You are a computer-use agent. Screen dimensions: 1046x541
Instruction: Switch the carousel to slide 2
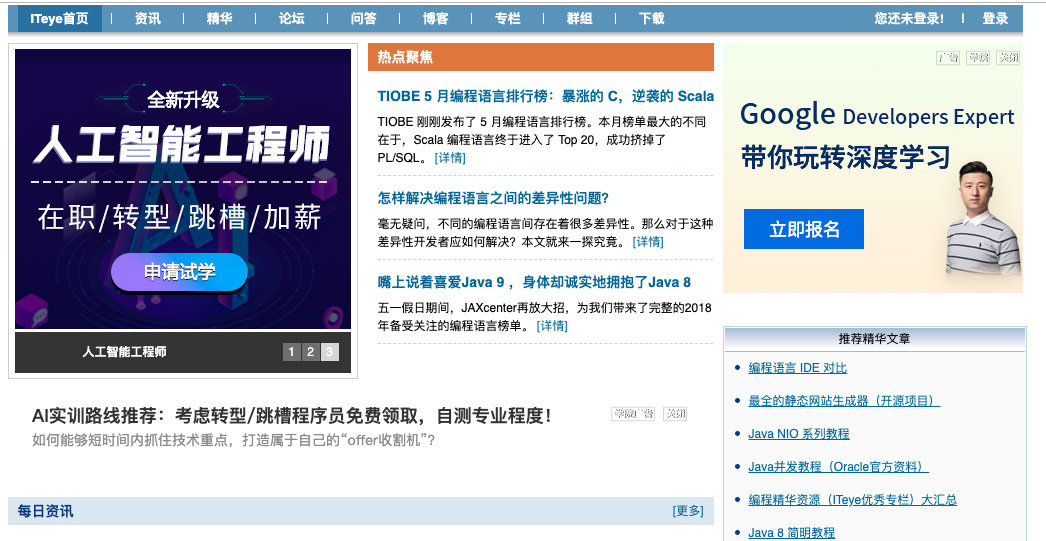[x=310, y=352]
